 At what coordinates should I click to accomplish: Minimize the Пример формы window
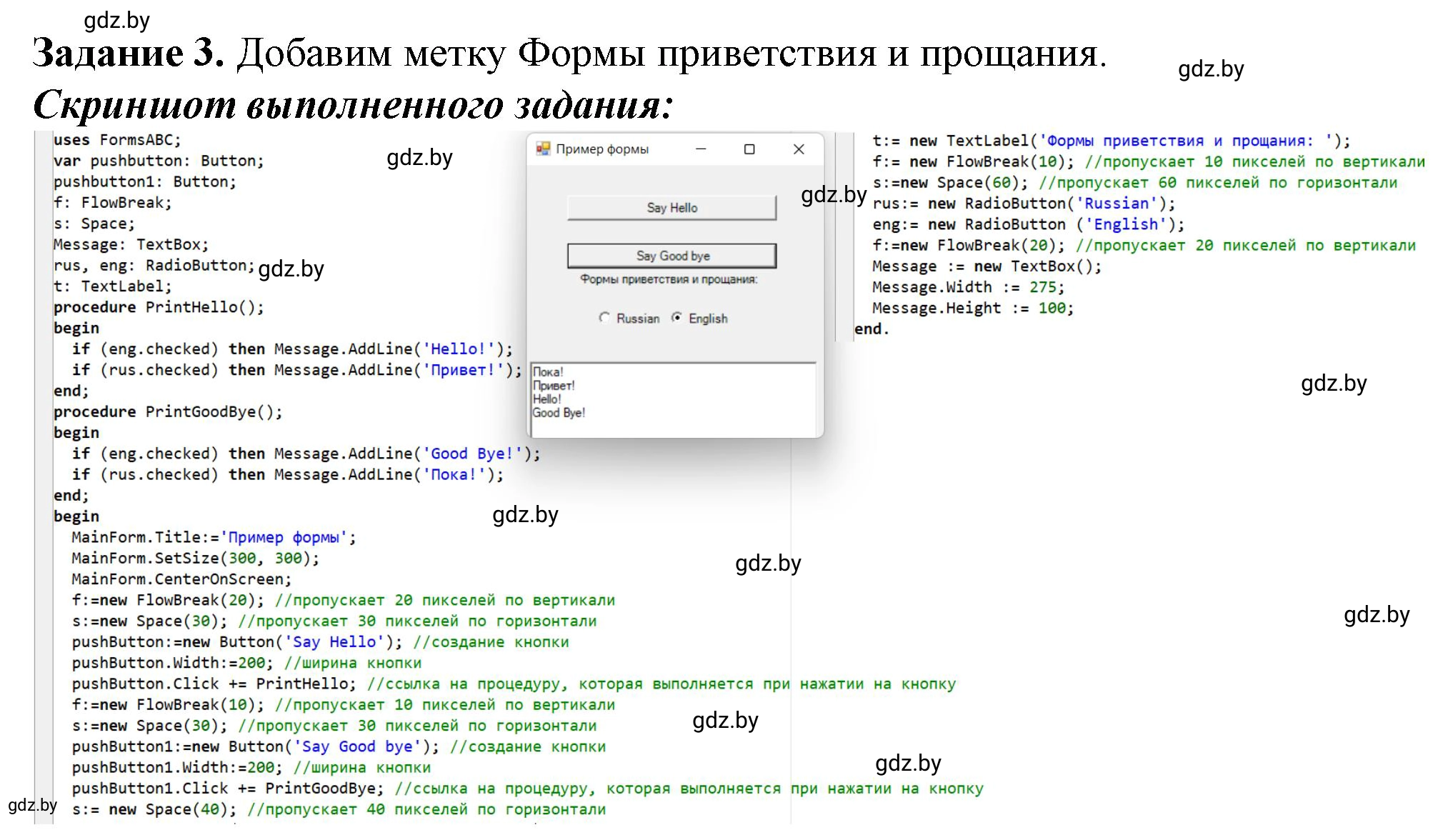tap(701, 149)
